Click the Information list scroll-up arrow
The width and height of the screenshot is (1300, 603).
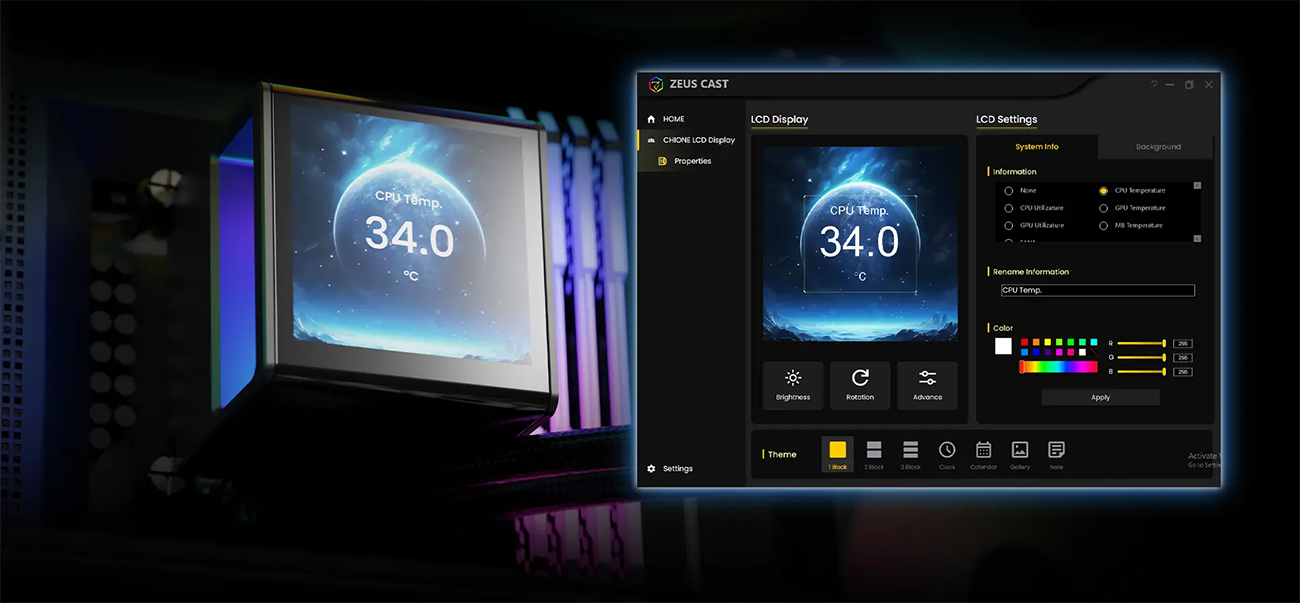tap(1197, 186)
